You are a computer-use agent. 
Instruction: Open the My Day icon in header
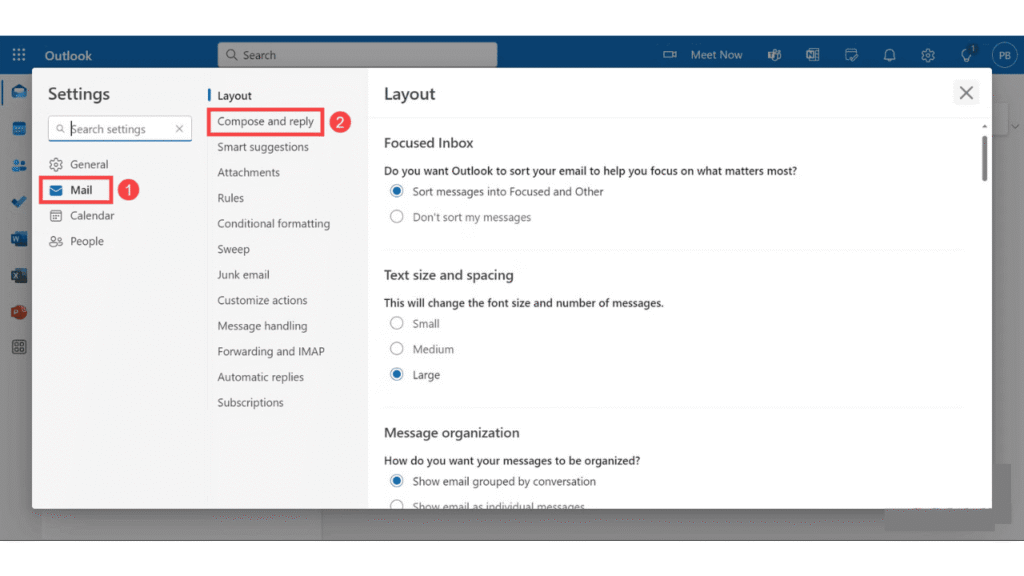[x=851, y=55]
